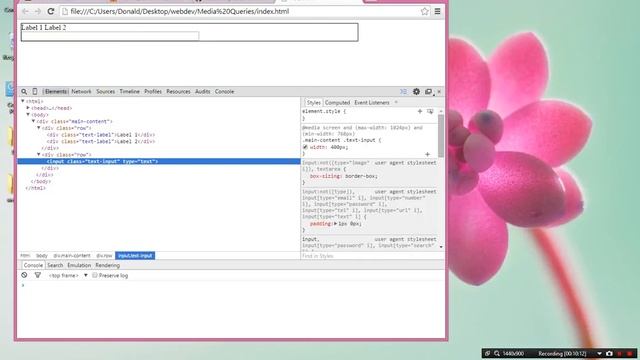
Task: Expand the padding property triangle
Action: (336, 224)
